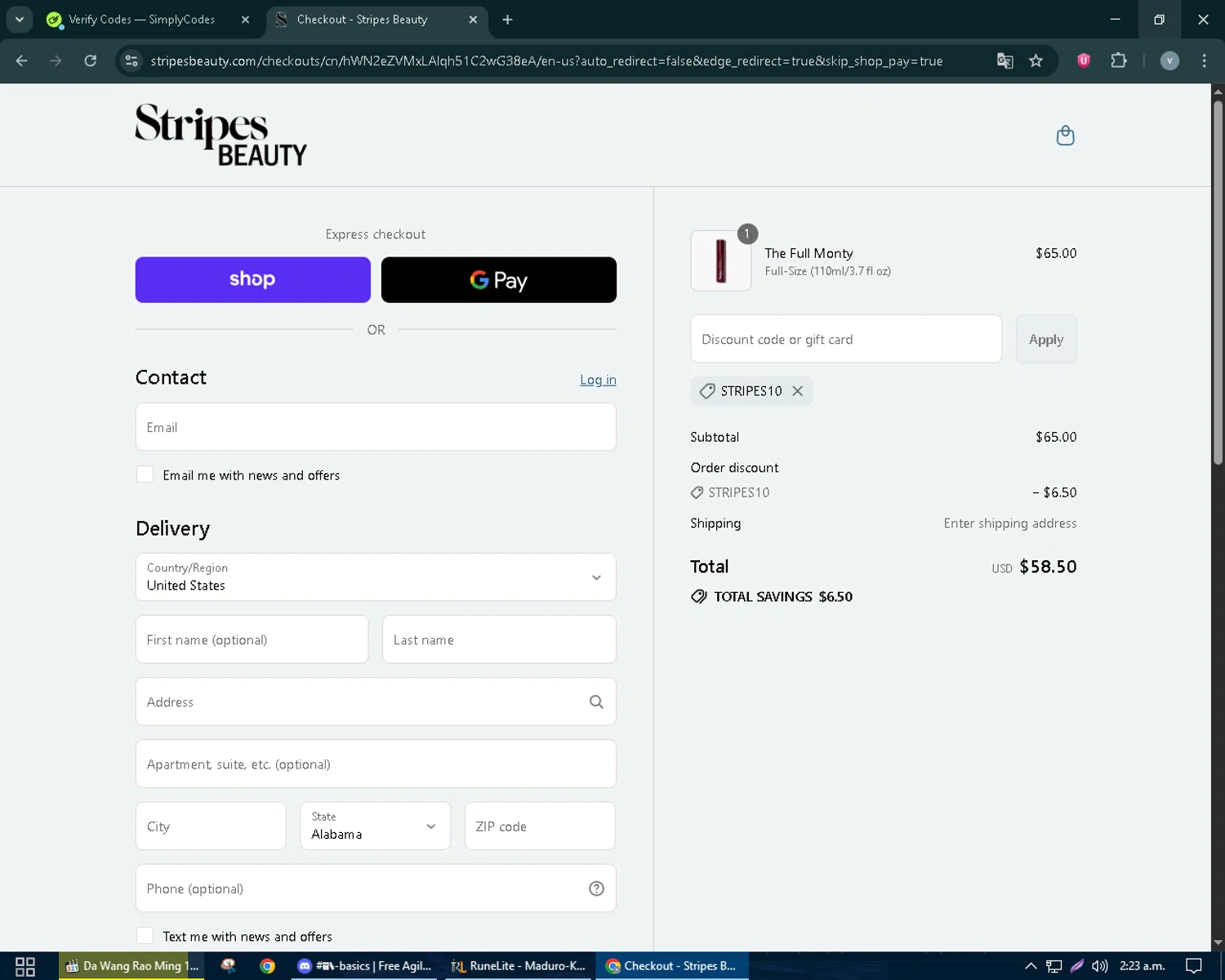The height and width of the screenshot is (980, 1225).
Task: Click the Log in link
Action: pyautogui.click(x=598, y=380)
